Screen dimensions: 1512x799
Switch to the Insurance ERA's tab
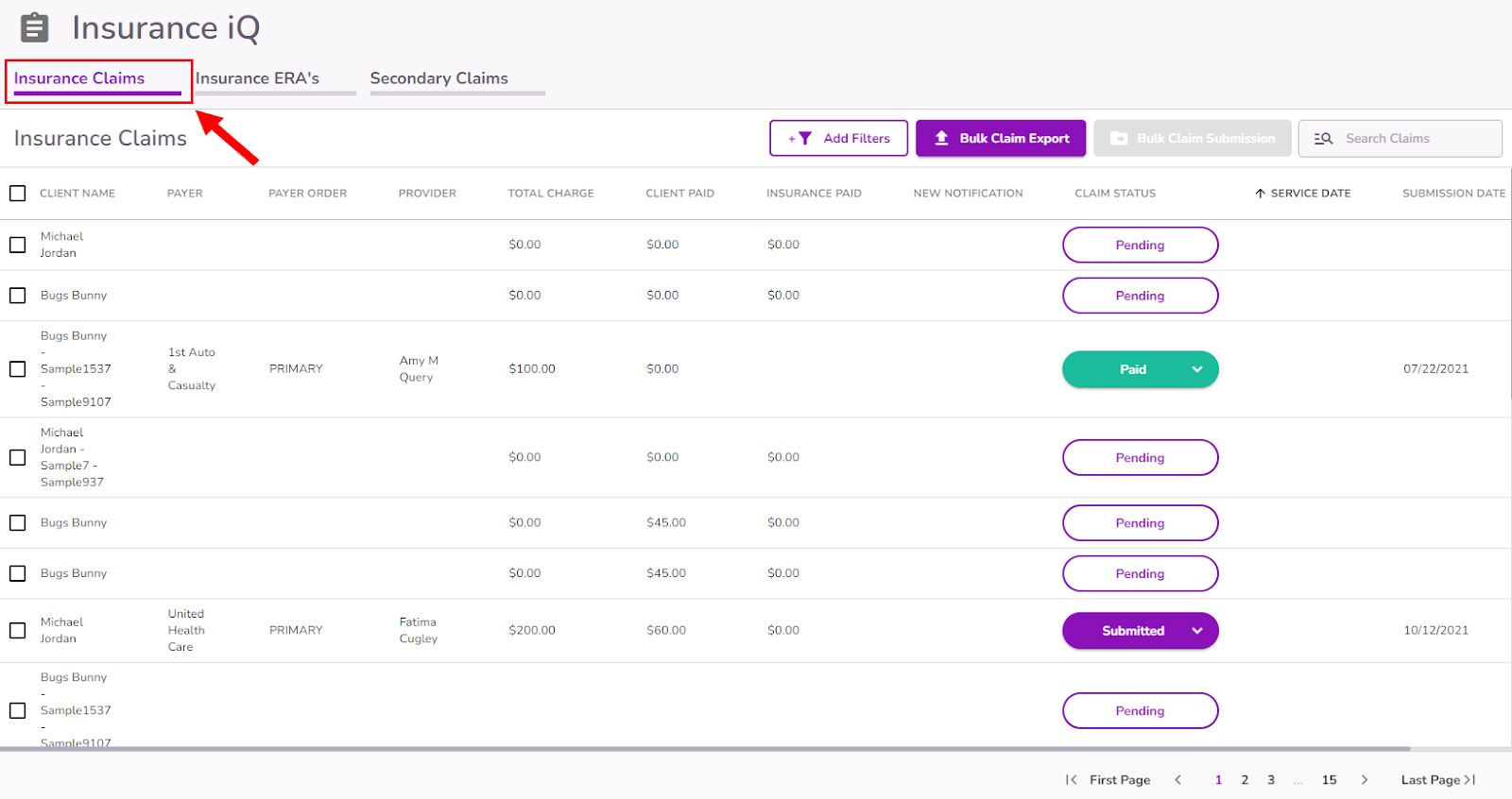click(x=257, y=78)
